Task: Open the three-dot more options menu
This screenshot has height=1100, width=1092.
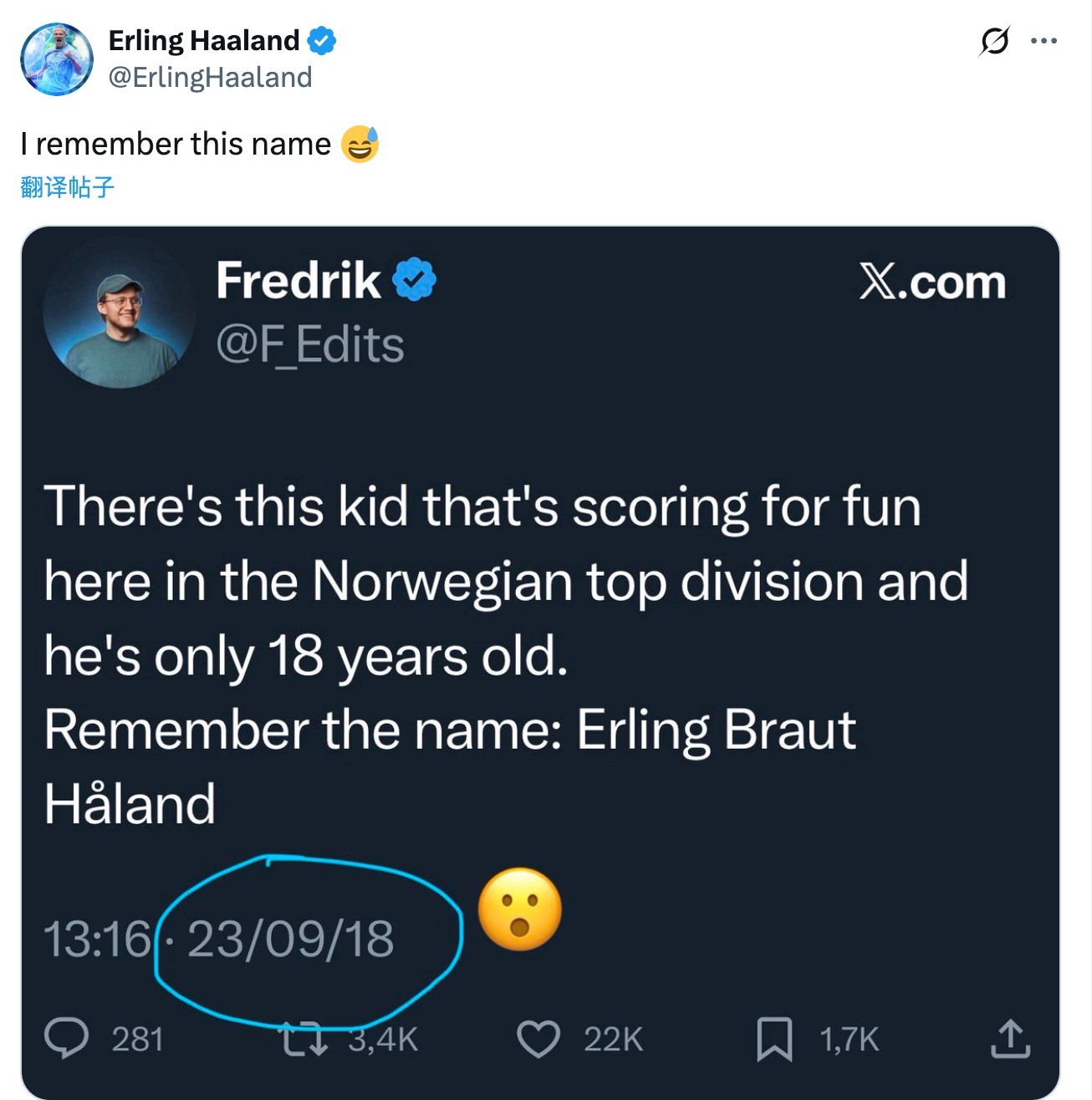Action: pos(1044,40)
